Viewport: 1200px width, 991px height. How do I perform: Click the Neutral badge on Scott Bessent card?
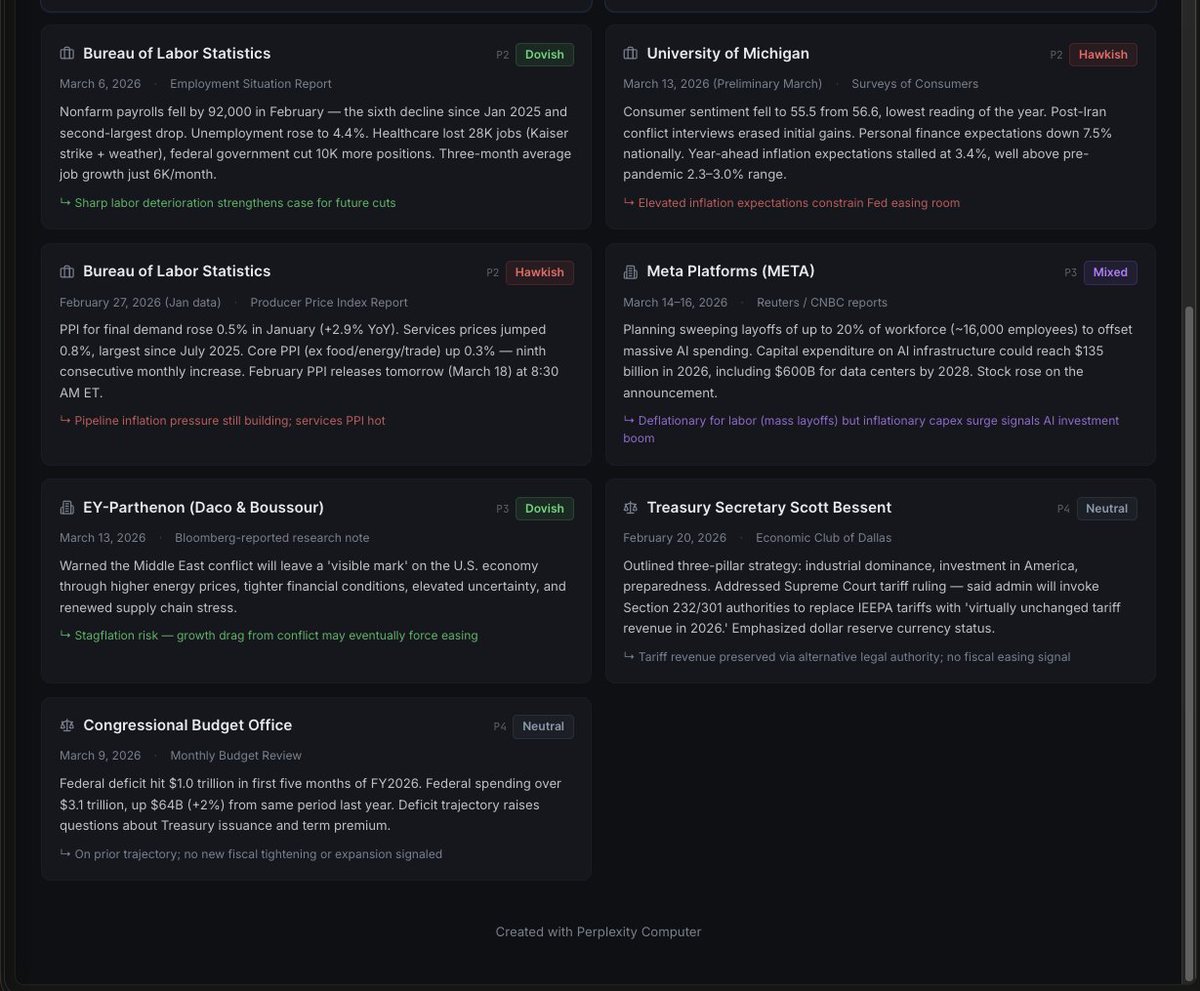point(1107,508)
